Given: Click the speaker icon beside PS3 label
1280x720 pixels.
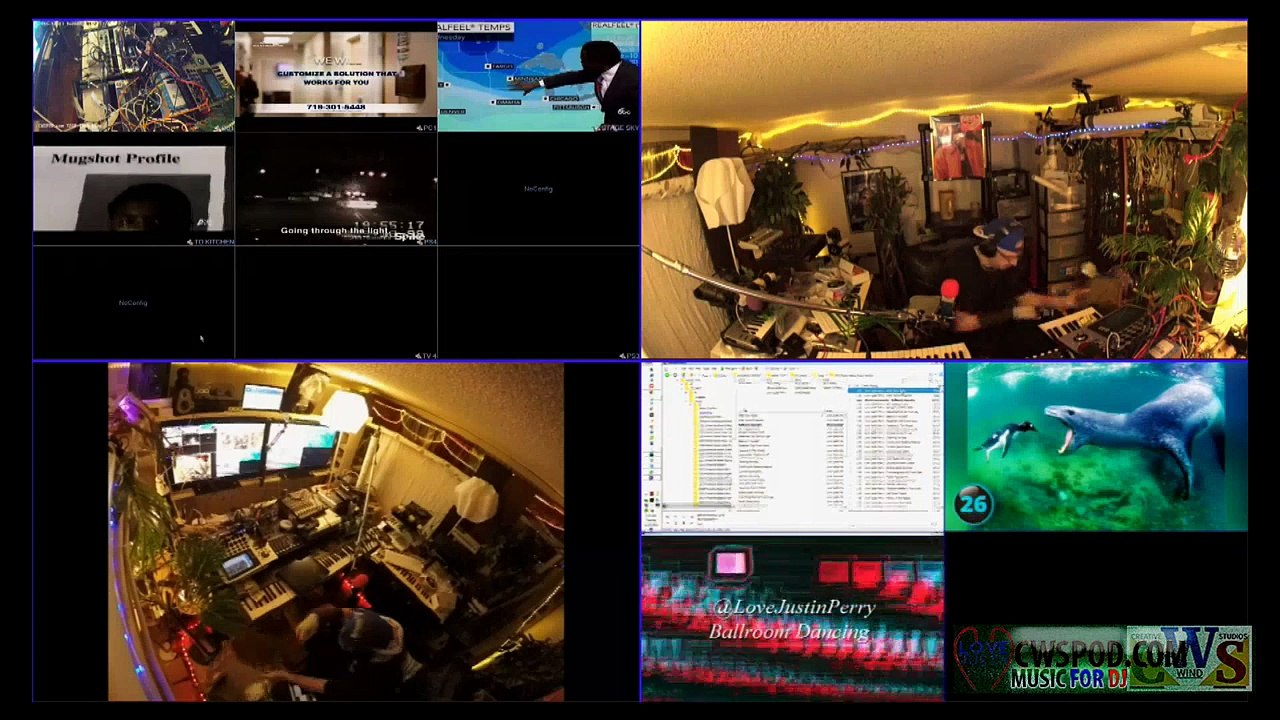Looking at the screenshot, I should [620, 356].
